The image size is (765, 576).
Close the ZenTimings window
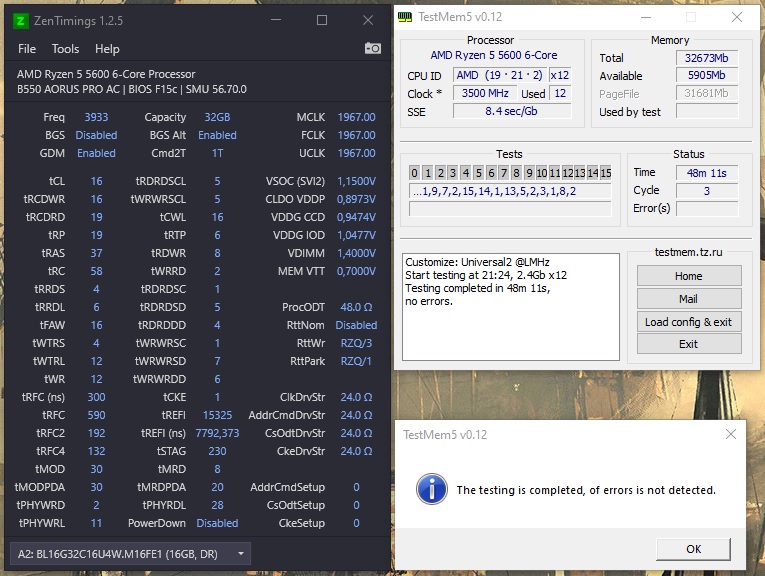[x=368, y=20]
